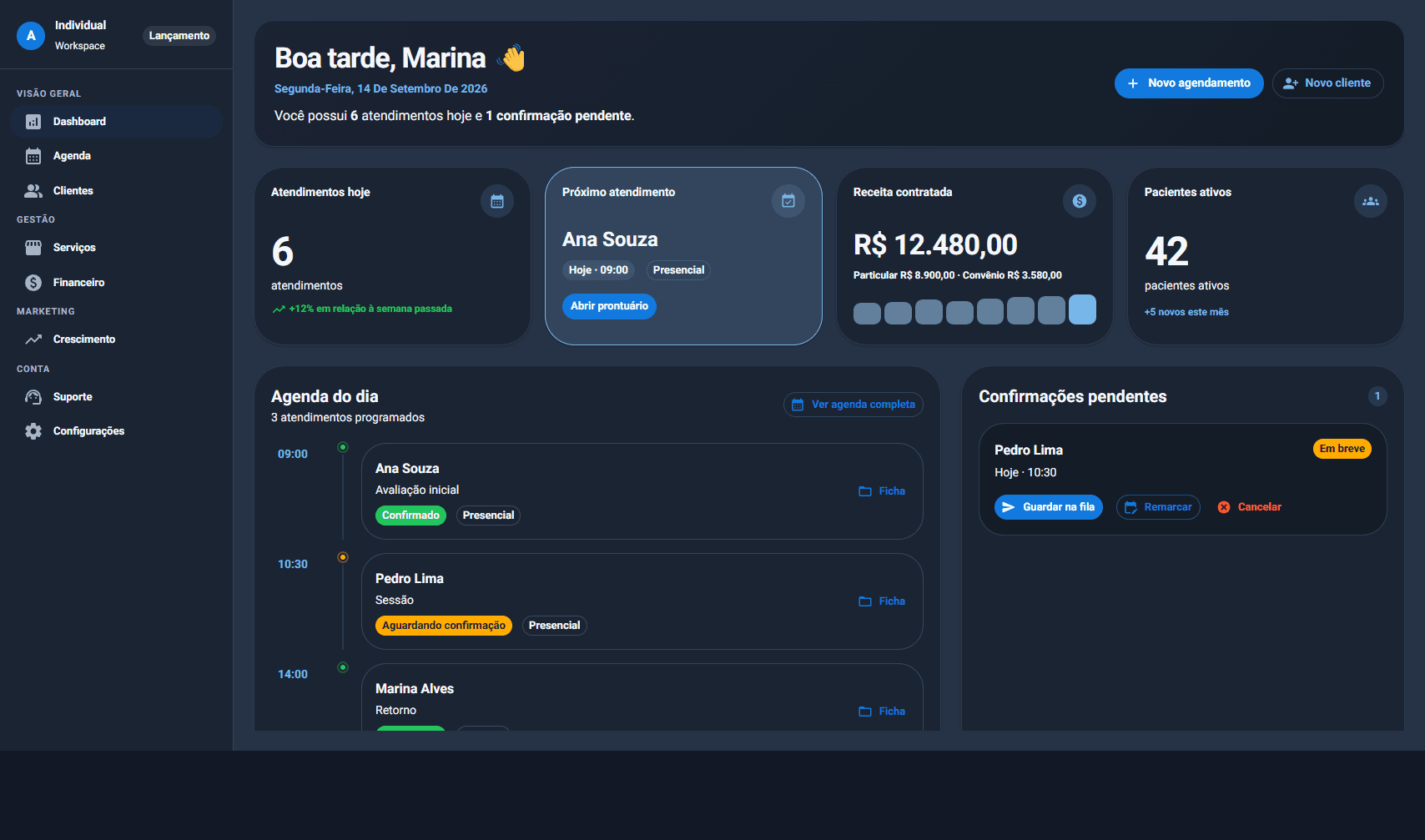Click the 10:30 timeline marker dot
The image size is (1425, 840).
[343, 557]
